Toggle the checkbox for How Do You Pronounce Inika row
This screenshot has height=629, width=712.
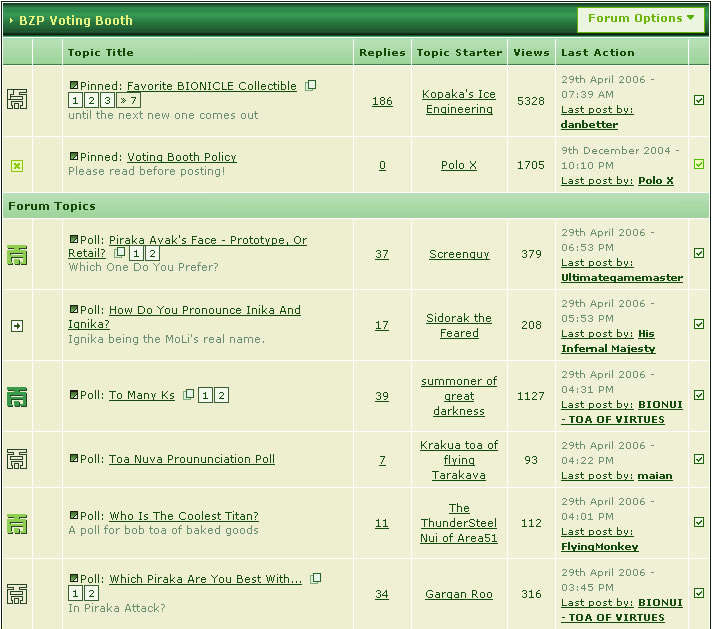(x=699, y=324)
